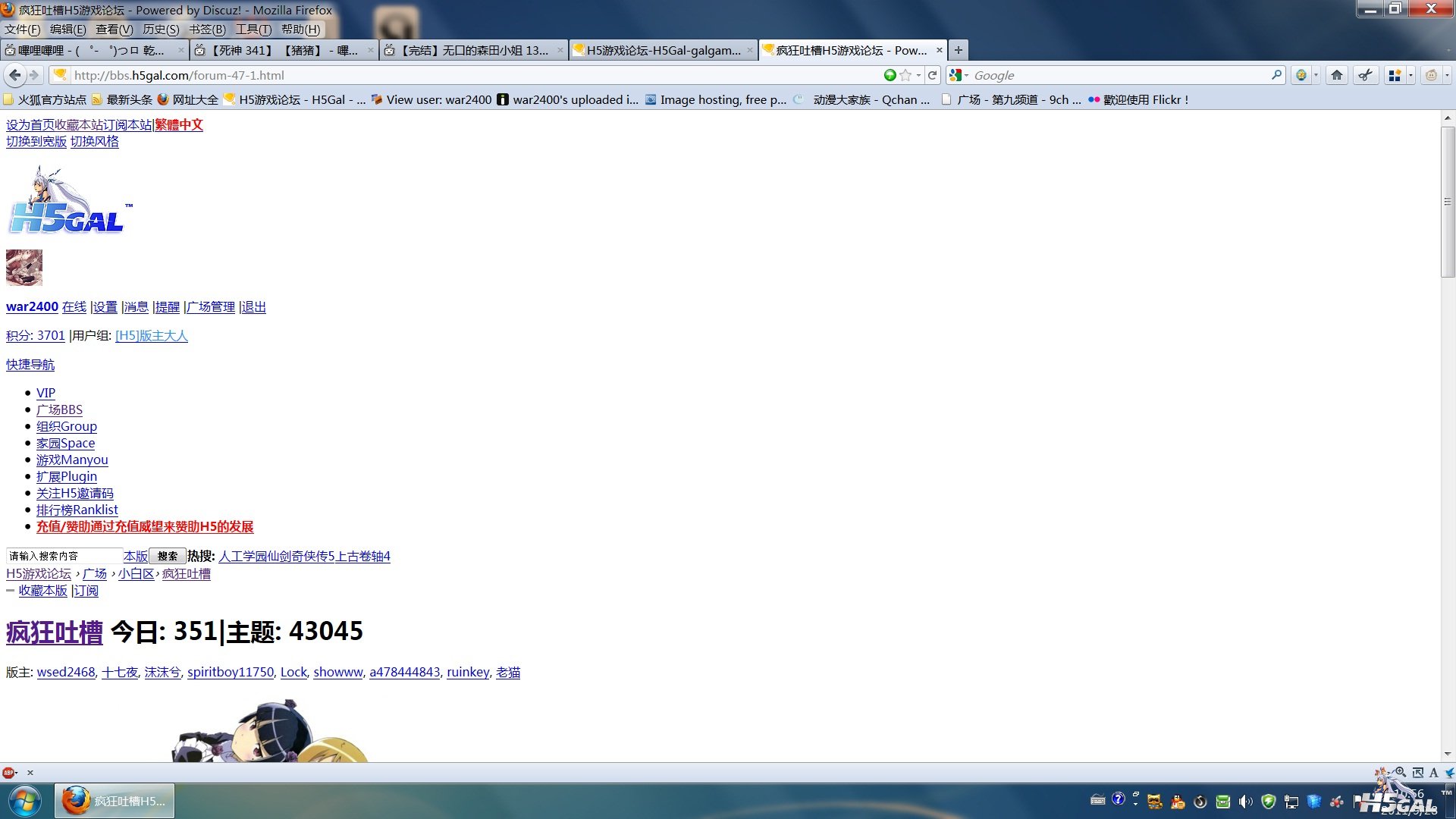The width and height of the screenshot is (1456, 819).
Task: Click the reload page icon
Action: (933, 75)
